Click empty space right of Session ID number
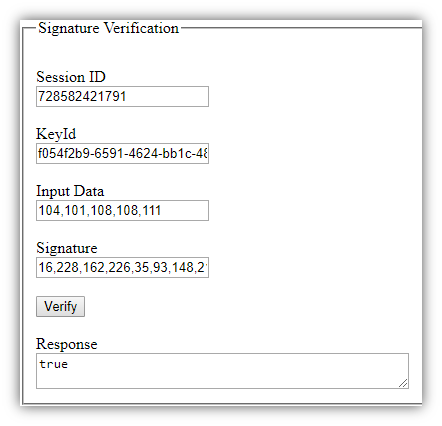Image resolution: width=442 pixels, height=426 pixels. click(167, 97)
